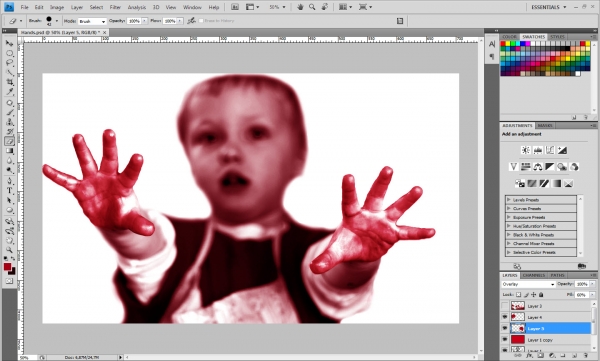Select the Pen tool
Viewport: 600px width, 361px height.
click(x=9, y=181)
